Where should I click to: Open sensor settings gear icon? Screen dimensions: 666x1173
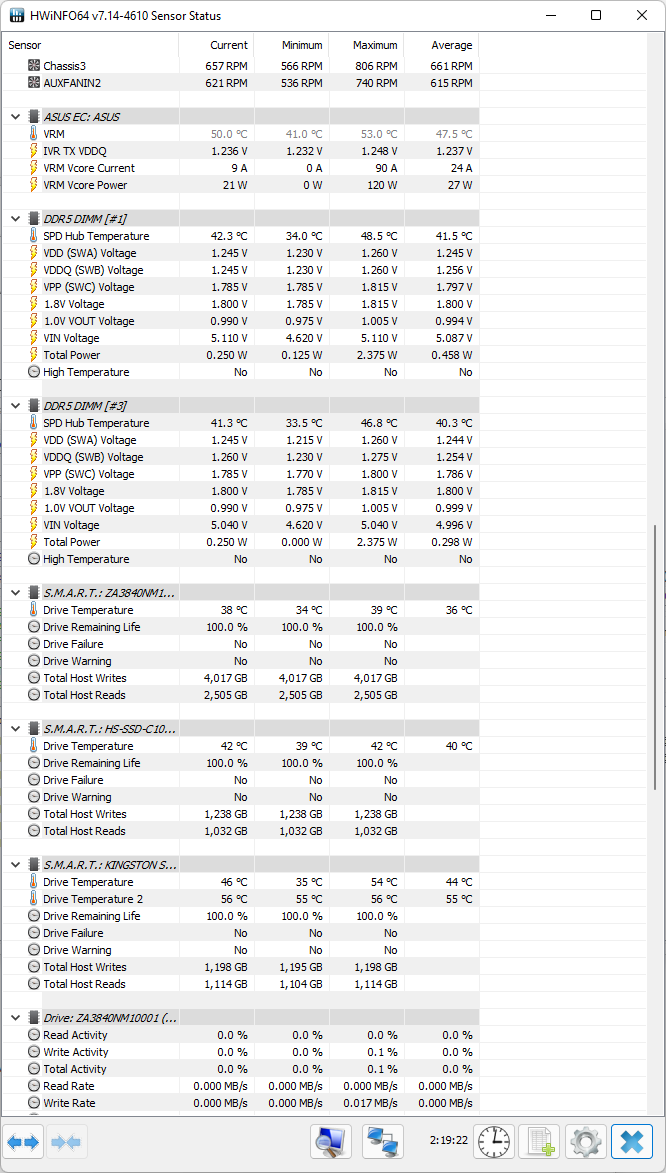click(586, 1142)
